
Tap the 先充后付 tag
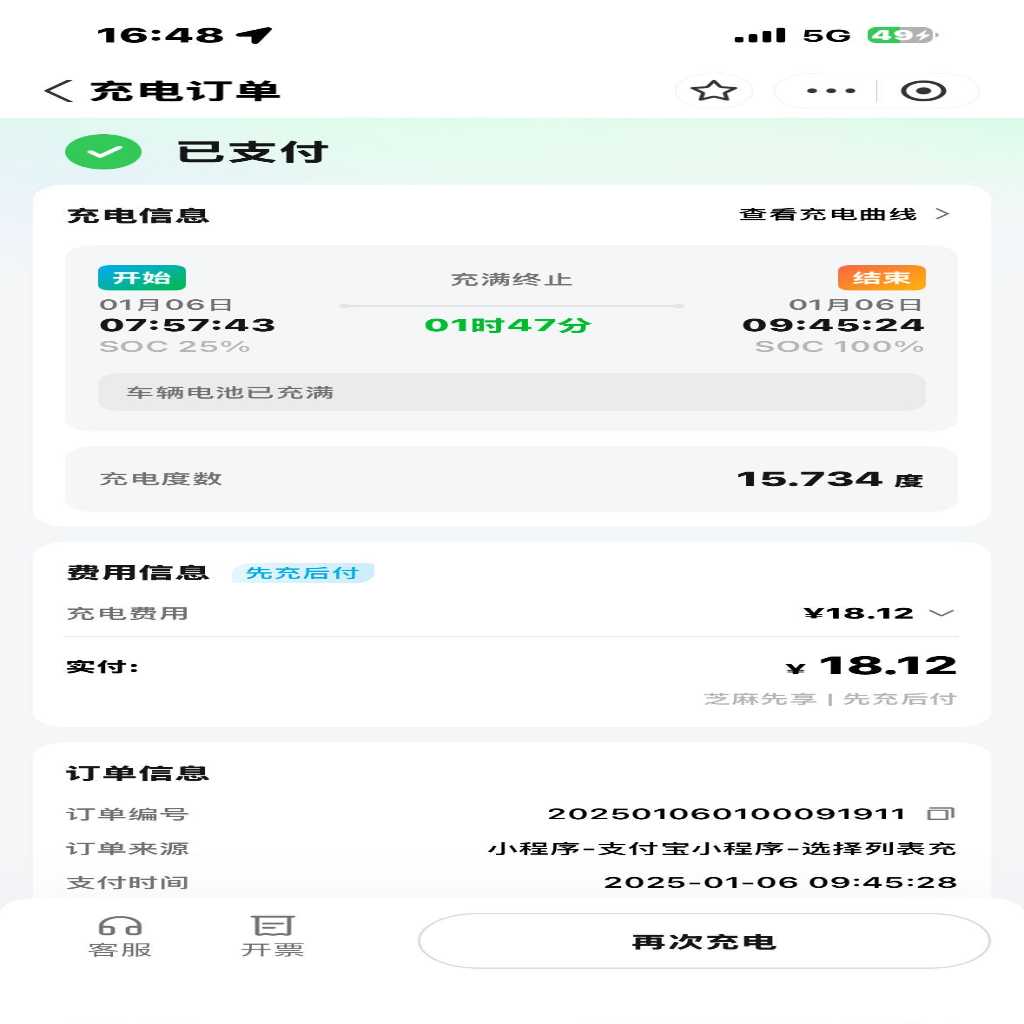coord(302,573)
